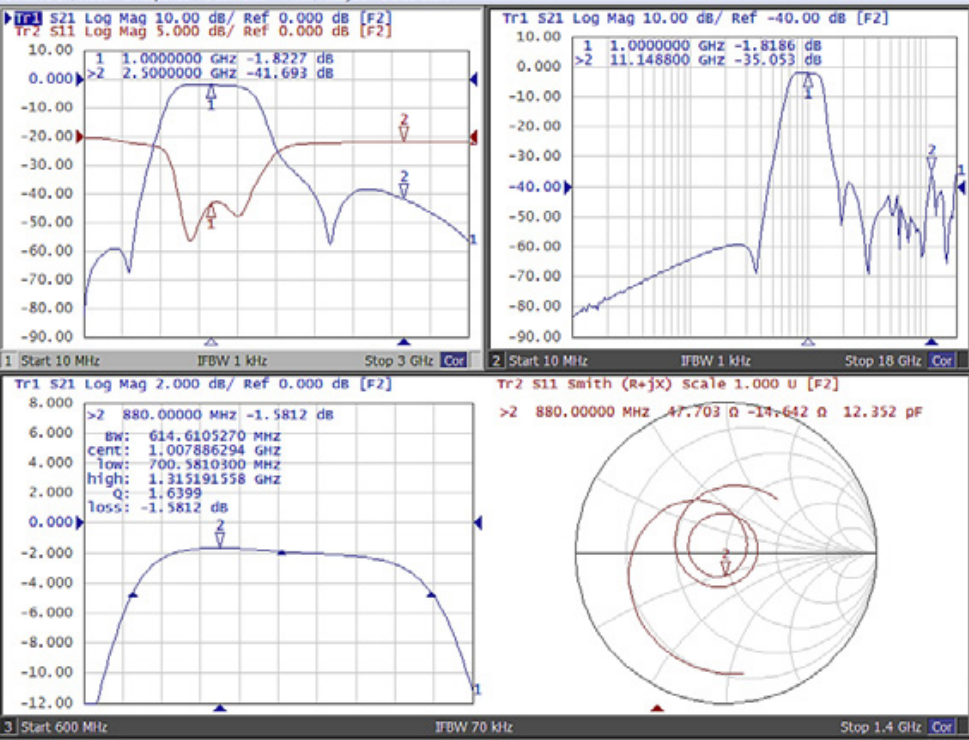Click IFBW 70 kHz in the bottom status bar
969x740 pixels.
click(474, 727)
